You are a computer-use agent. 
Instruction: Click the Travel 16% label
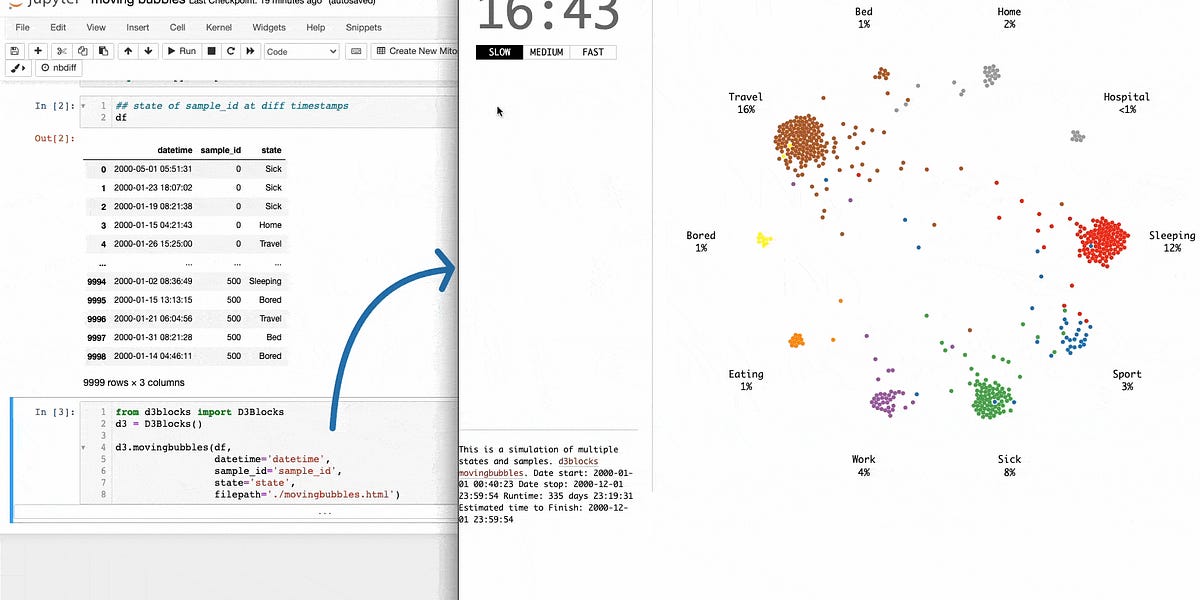click(745, 103)
